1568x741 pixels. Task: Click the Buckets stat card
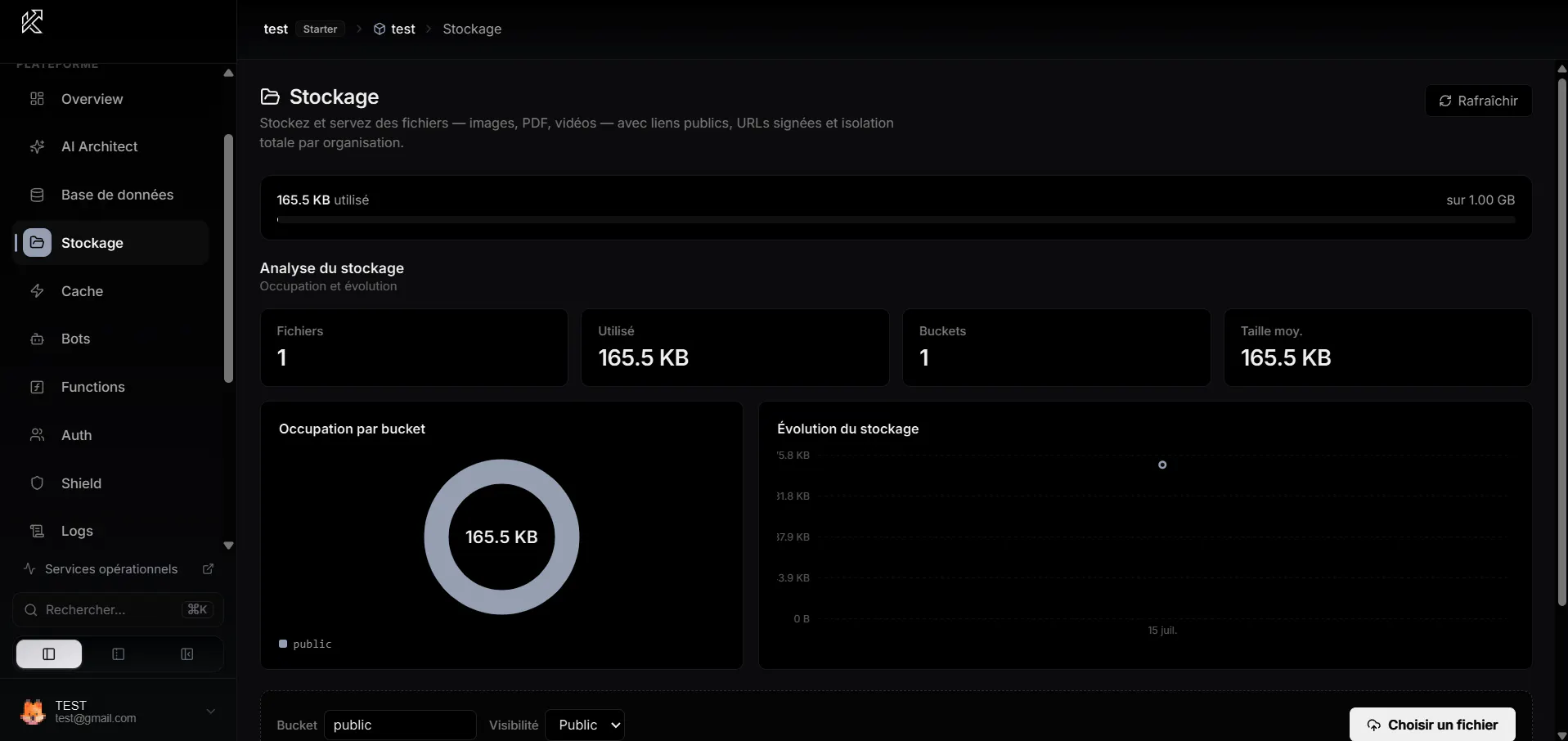tap(1057, 348)
